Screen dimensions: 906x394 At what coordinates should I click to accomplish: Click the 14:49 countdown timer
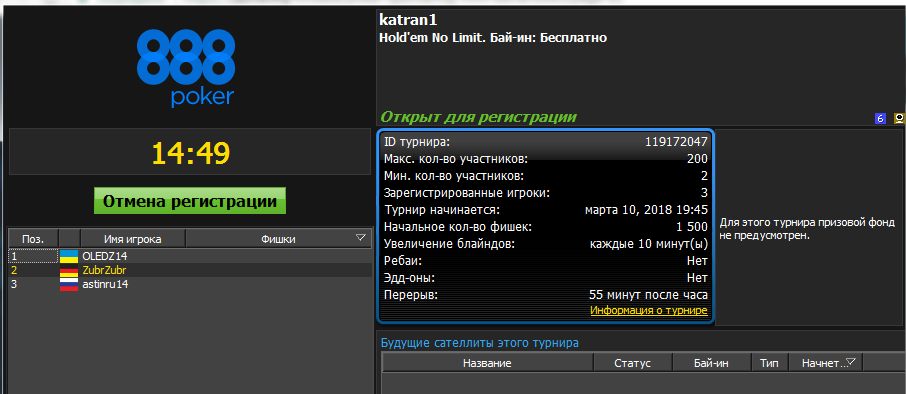[x=191, y=154]
